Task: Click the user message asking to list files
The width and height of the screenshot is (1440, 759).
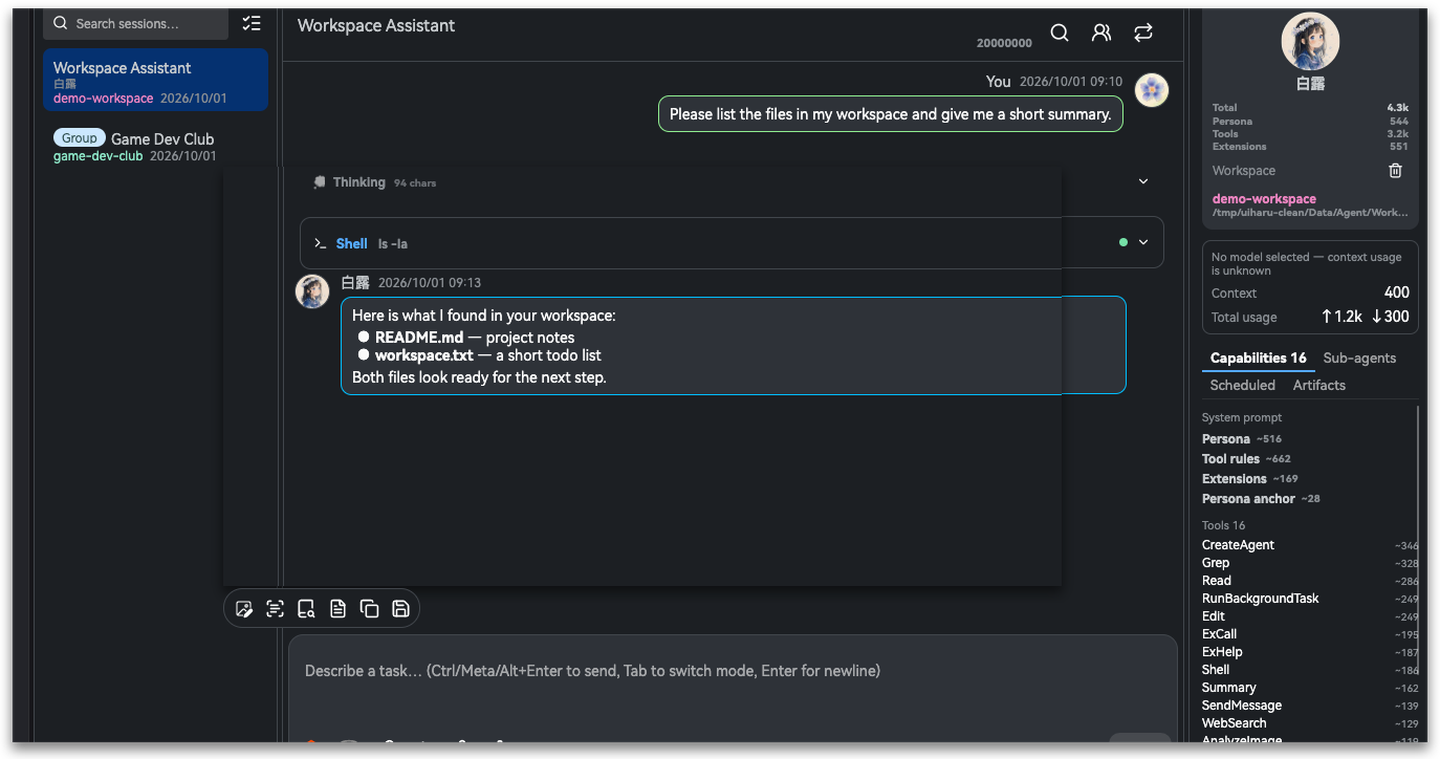Action: click(890, 114)
